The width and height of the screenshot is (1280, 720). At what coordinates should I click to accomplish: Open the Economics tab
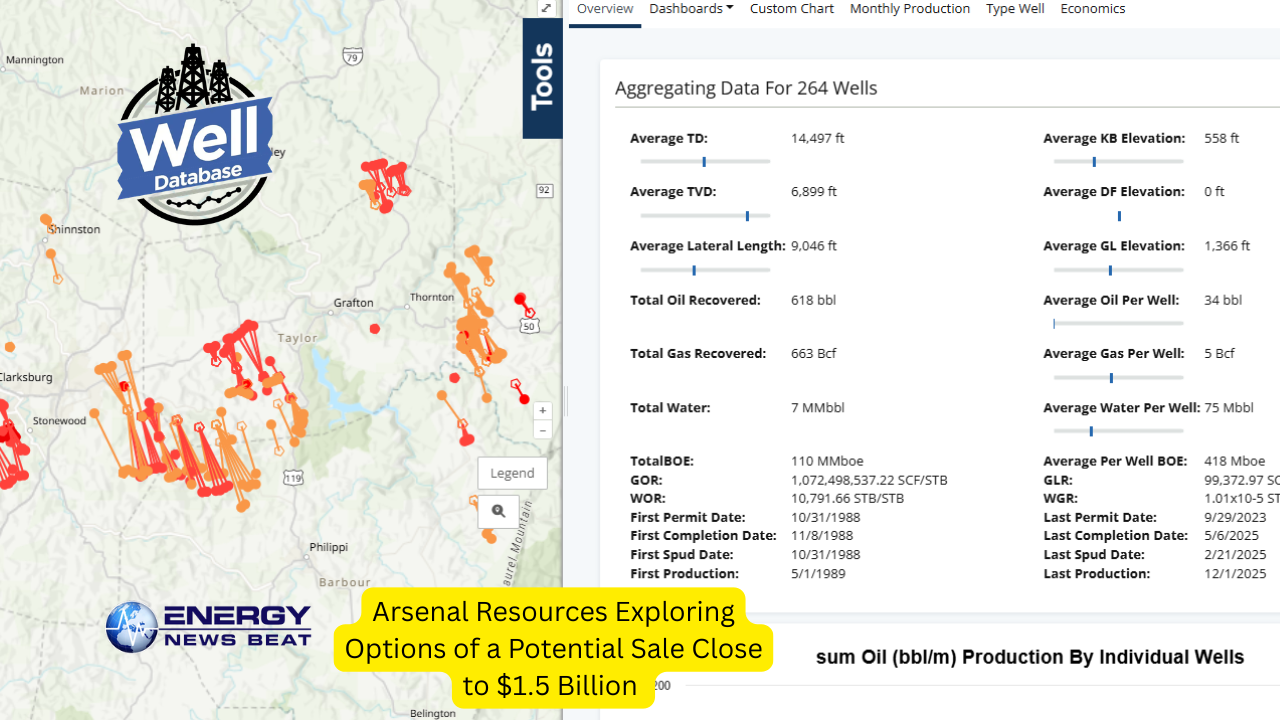1092,9
